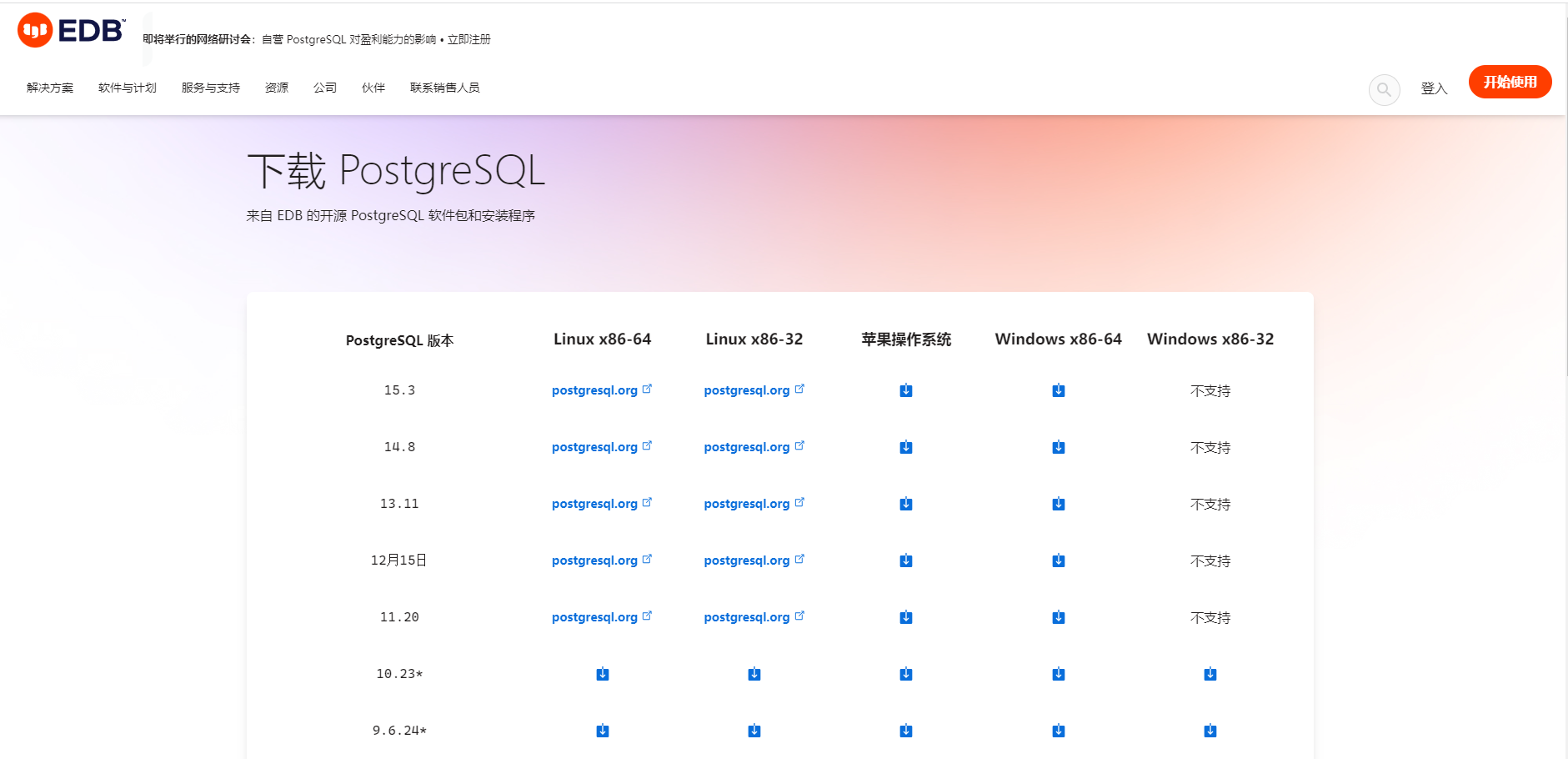Download PostgreSQL 10.23 for macOS
1568x759 pixels.
906,674
